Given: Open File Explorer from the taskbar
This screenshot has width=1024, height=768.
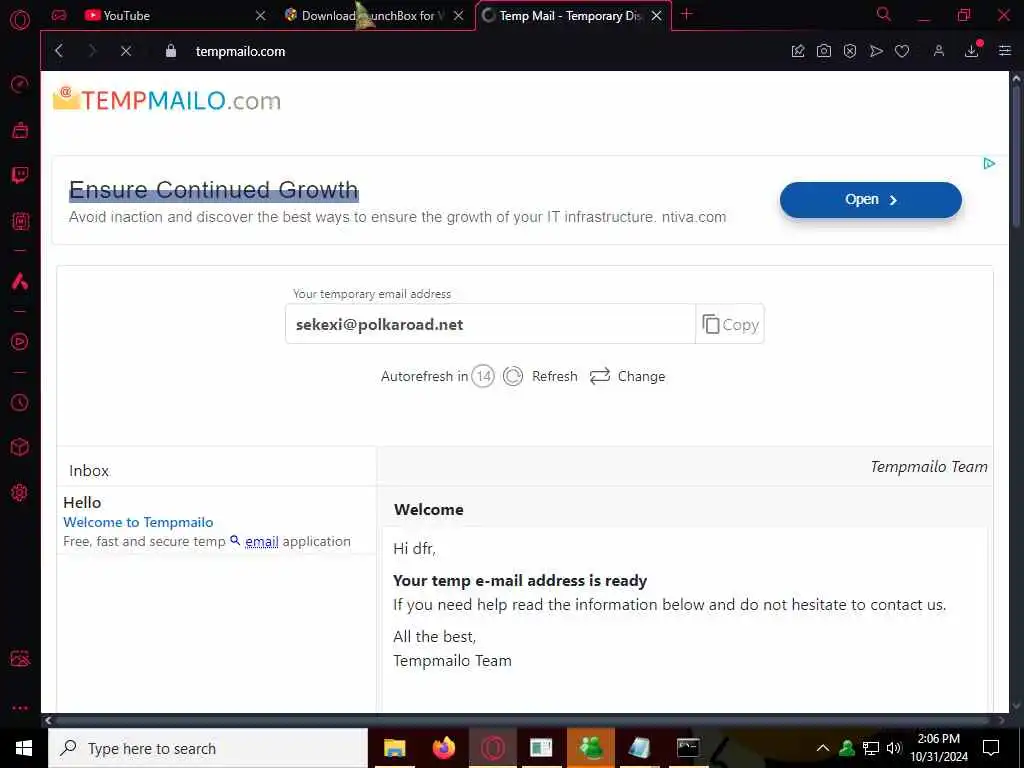Looking at the screenshot, I should point(394,748).
